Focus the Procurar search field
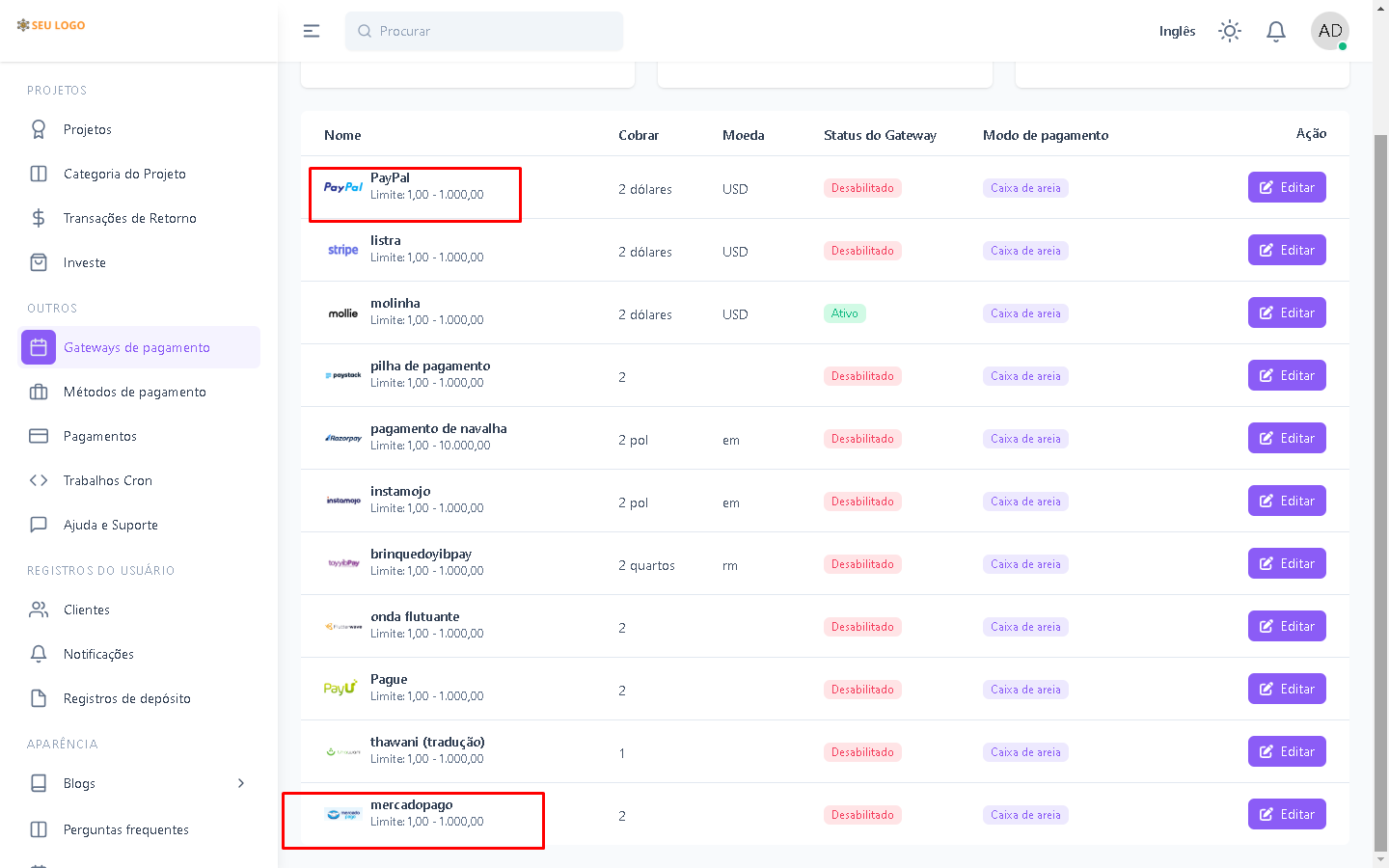Screen dimensions: 1389x868 coord(484,31)
